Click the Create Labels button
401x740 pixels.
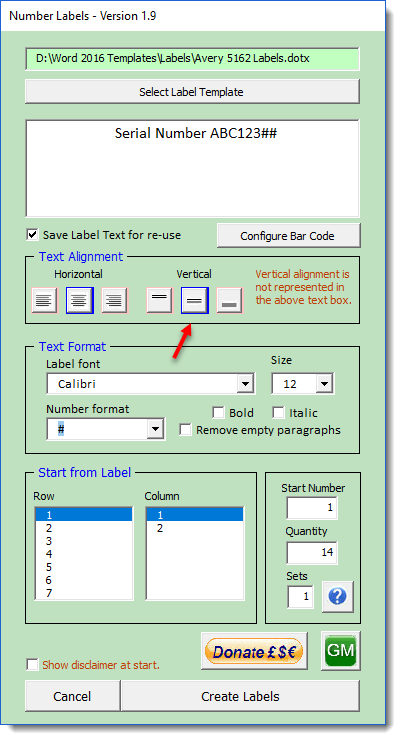pos(241,696)
